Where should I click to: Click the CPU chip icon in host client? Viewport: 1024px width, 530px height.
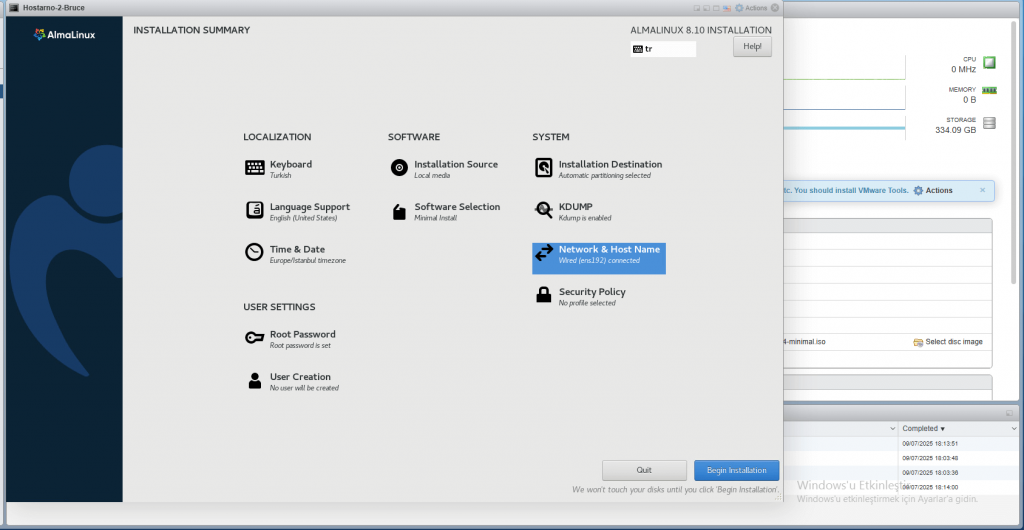[989, 63]
